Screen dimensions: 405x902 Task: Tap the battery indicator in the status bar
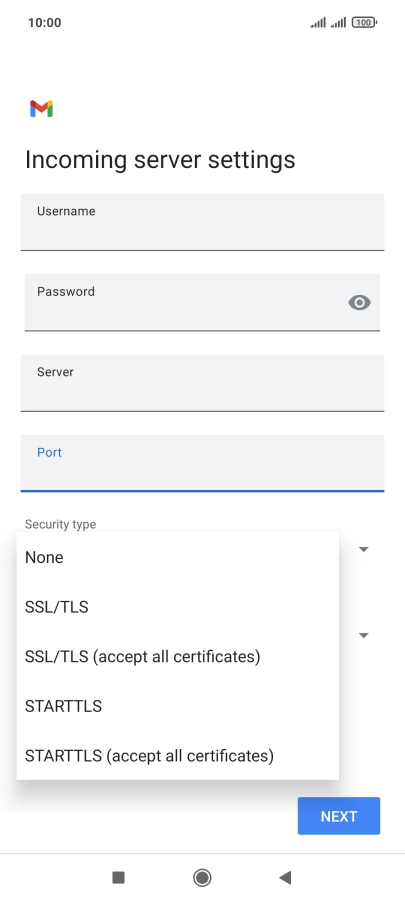click(x=364, y=22)
